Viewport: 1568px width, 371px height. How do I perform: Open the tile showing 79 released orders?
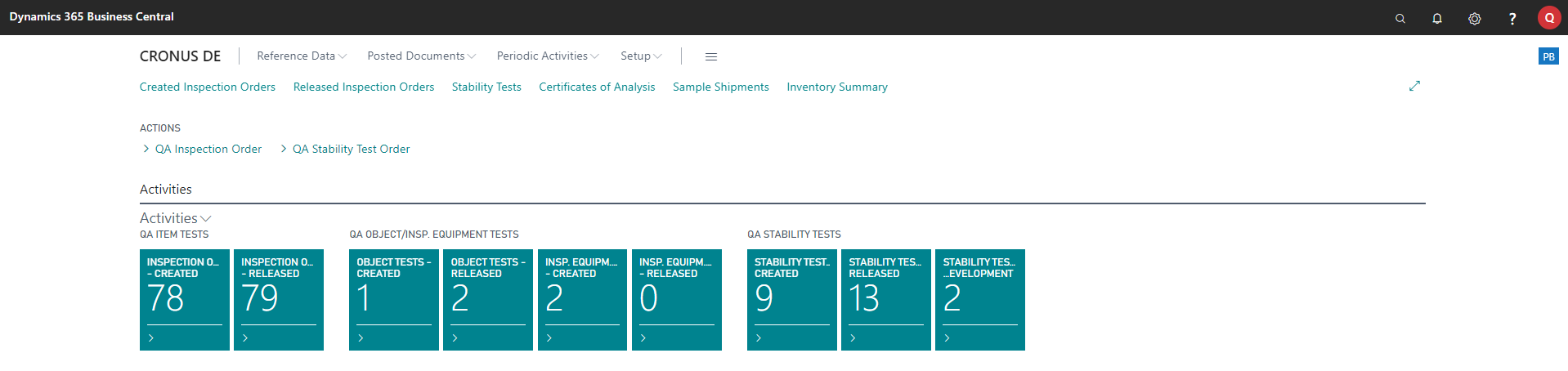pos(279,300)
